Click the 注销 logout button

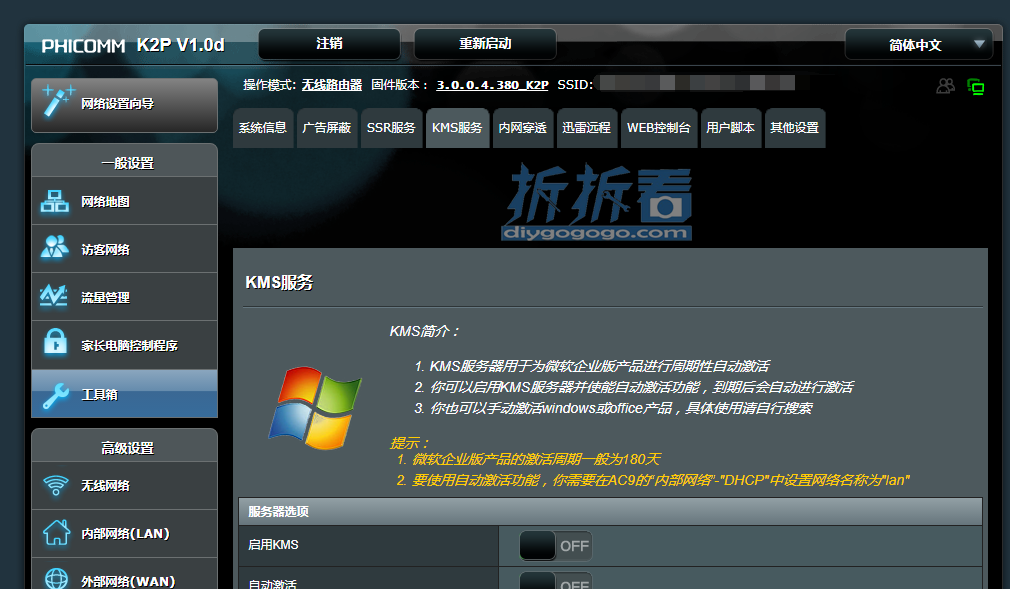[329, 44]
